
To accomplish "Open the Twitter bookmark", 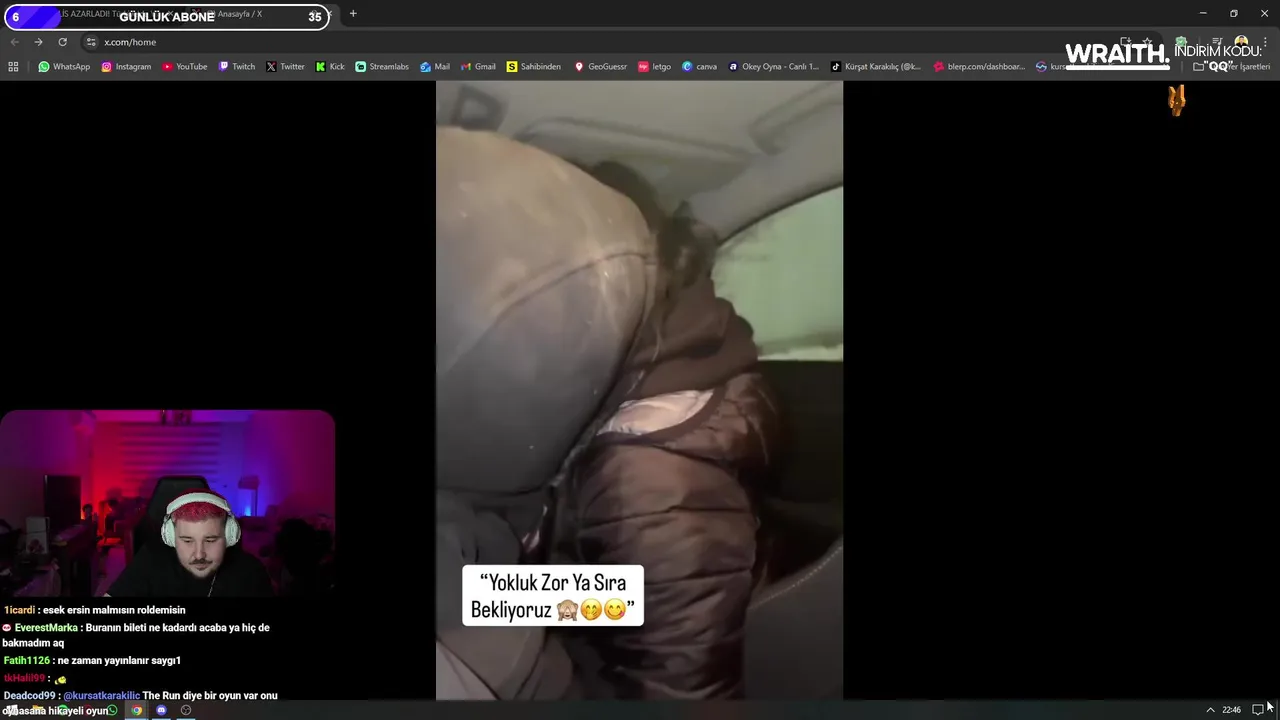I will pyautogui.click(x=285, y=67).
